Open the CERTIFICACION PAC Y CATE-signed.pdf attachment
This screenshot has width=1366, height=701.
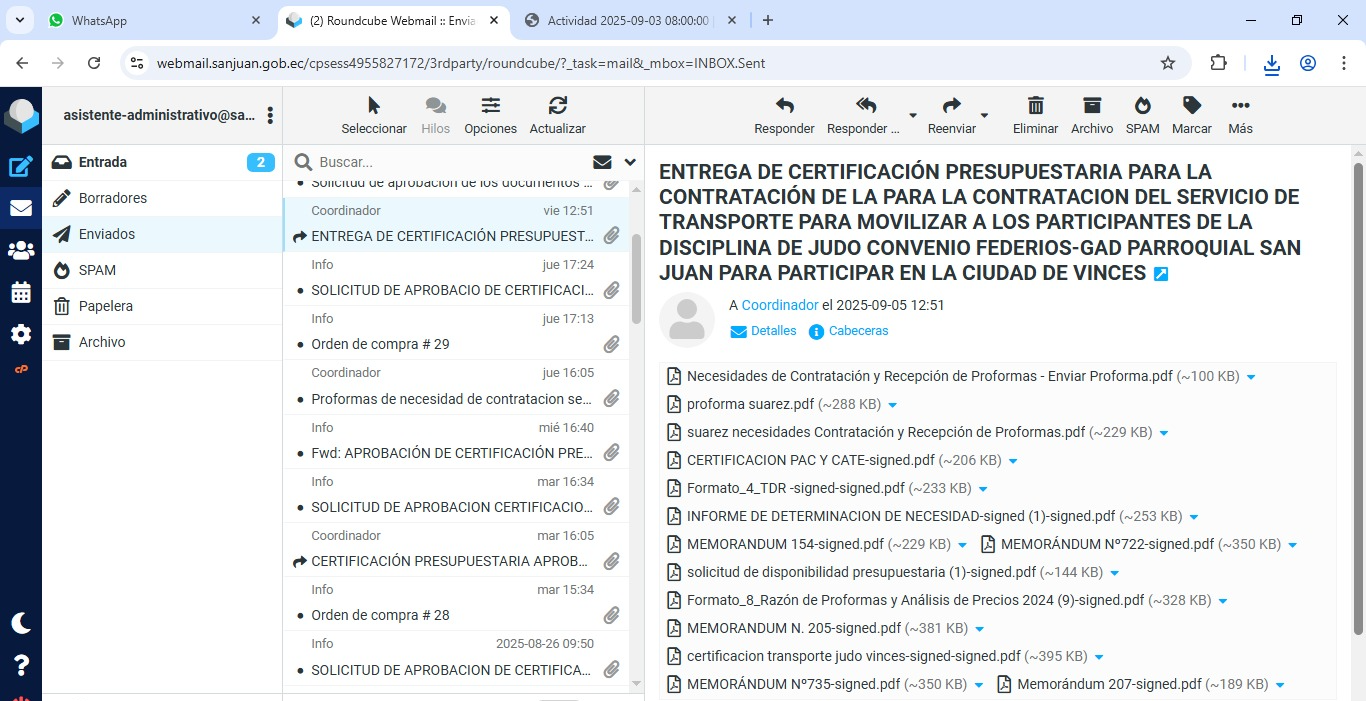click(x=810, y=460)
